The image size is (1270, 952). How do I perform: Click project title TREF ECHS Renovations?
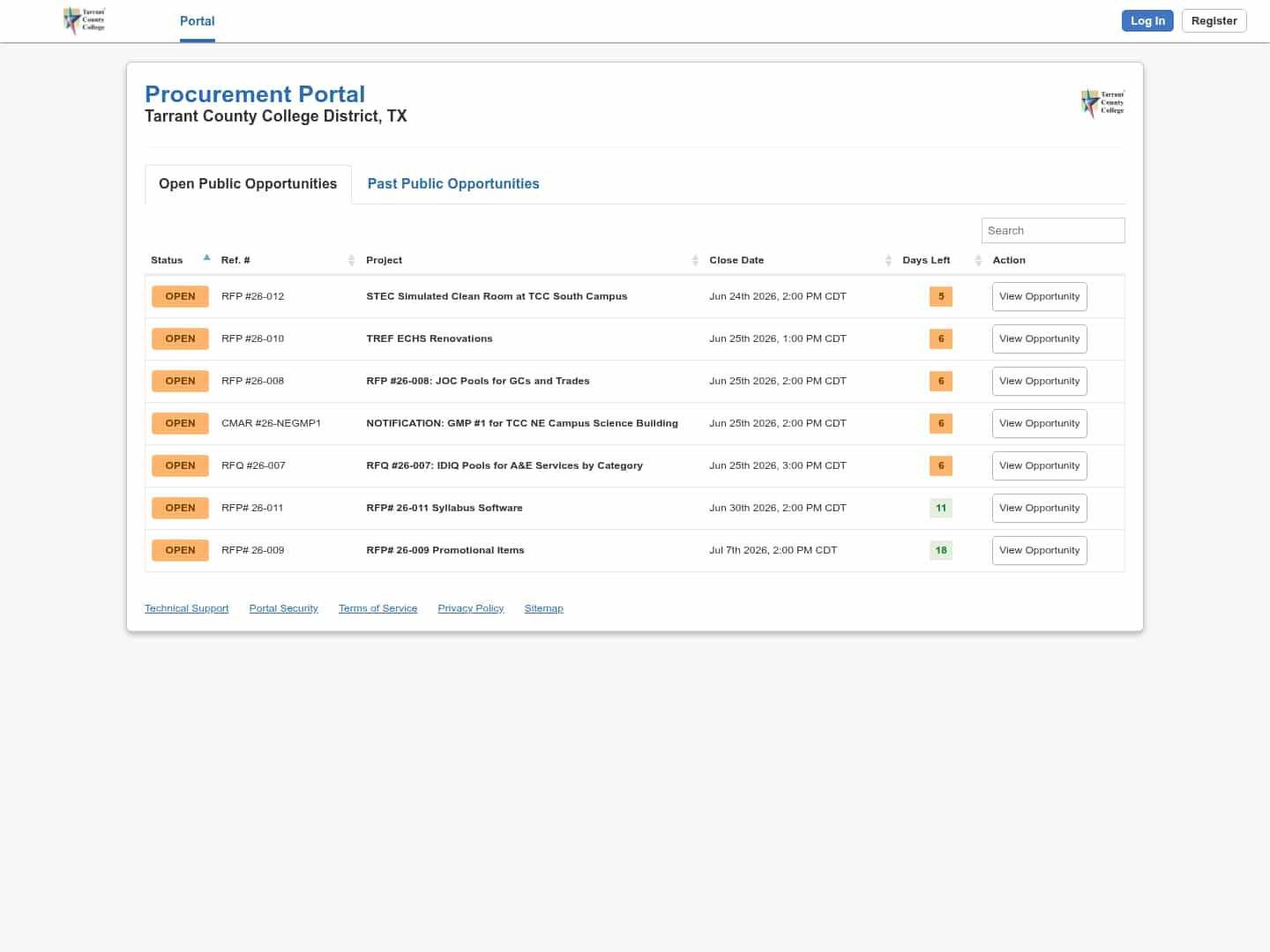click(x=430, y=339)
